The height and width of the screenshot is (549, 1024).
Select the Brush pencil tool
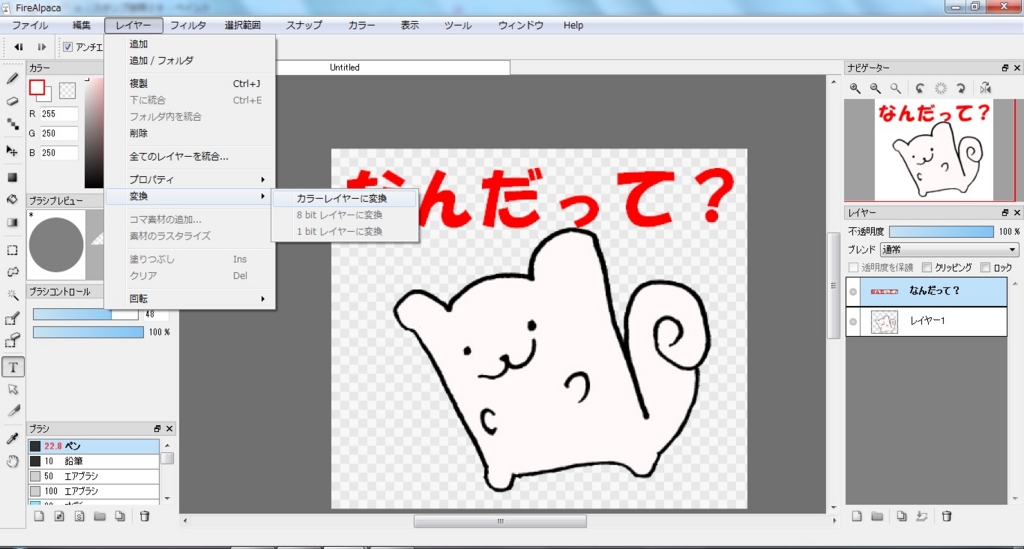12,79
